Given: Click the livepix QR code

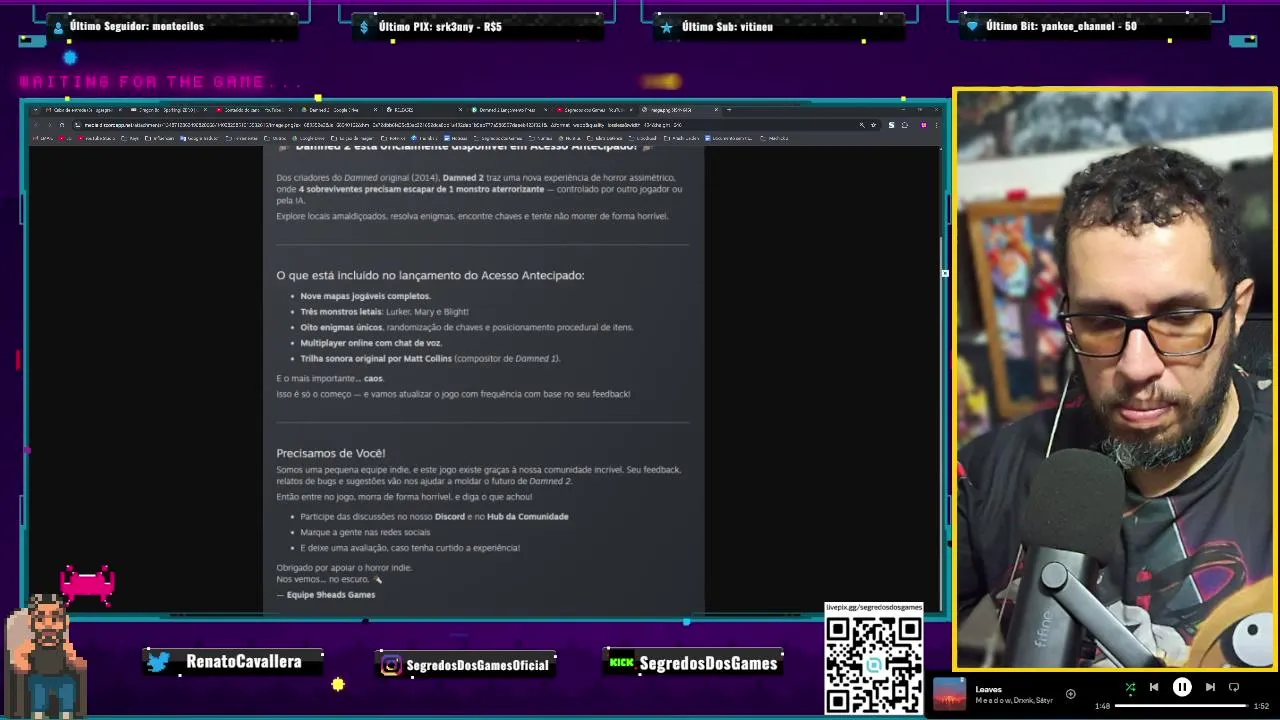Looking at the screenshot, I should pyautogui.click(x=874, y=665).
